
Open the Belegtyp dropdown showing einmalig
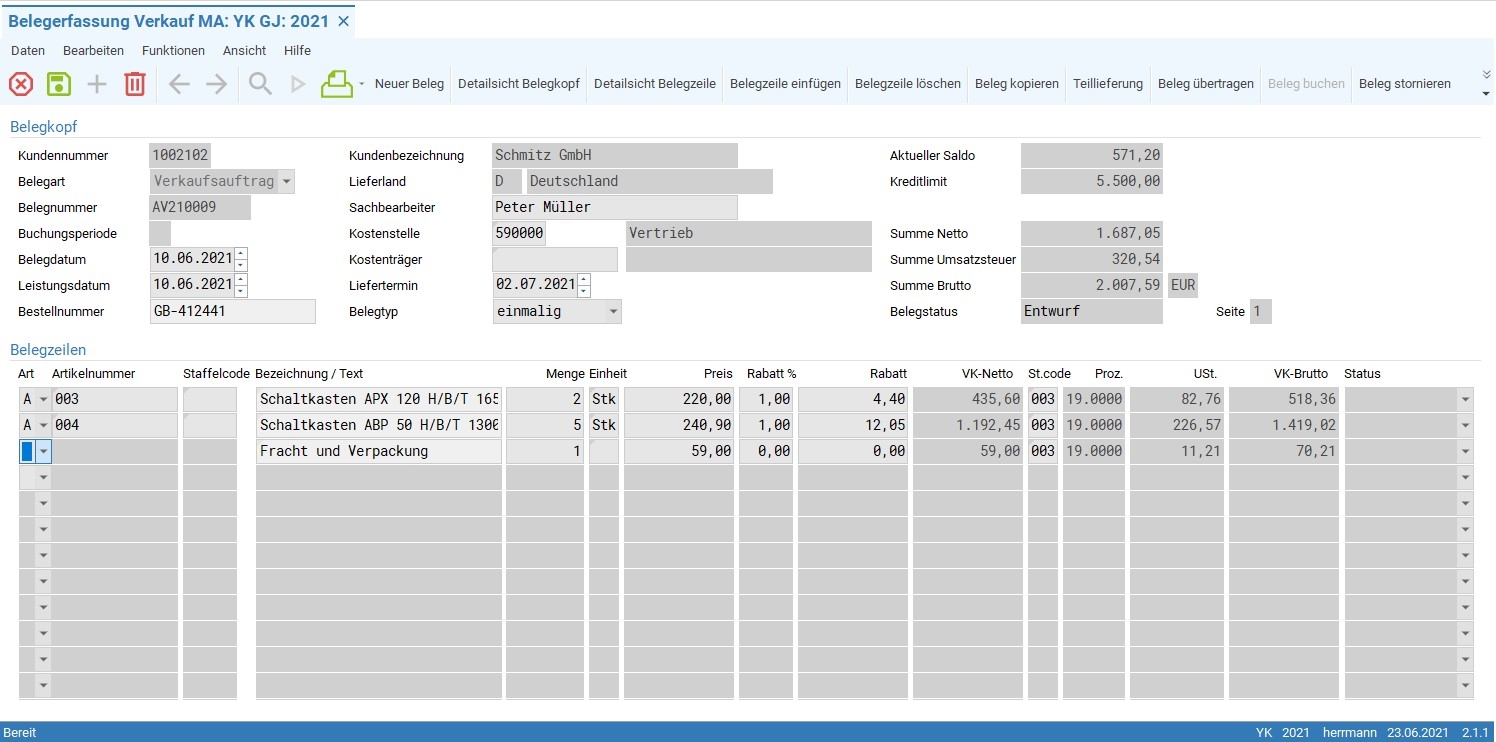click(x=613, y=312)
